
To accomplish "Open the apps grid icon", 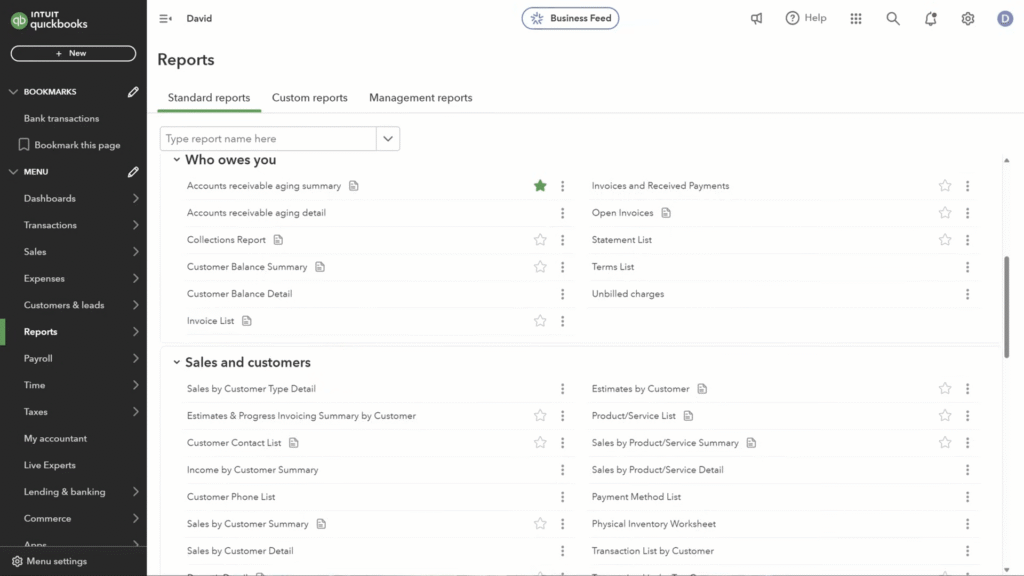I will pyautogui.click(x=856, y=19).
